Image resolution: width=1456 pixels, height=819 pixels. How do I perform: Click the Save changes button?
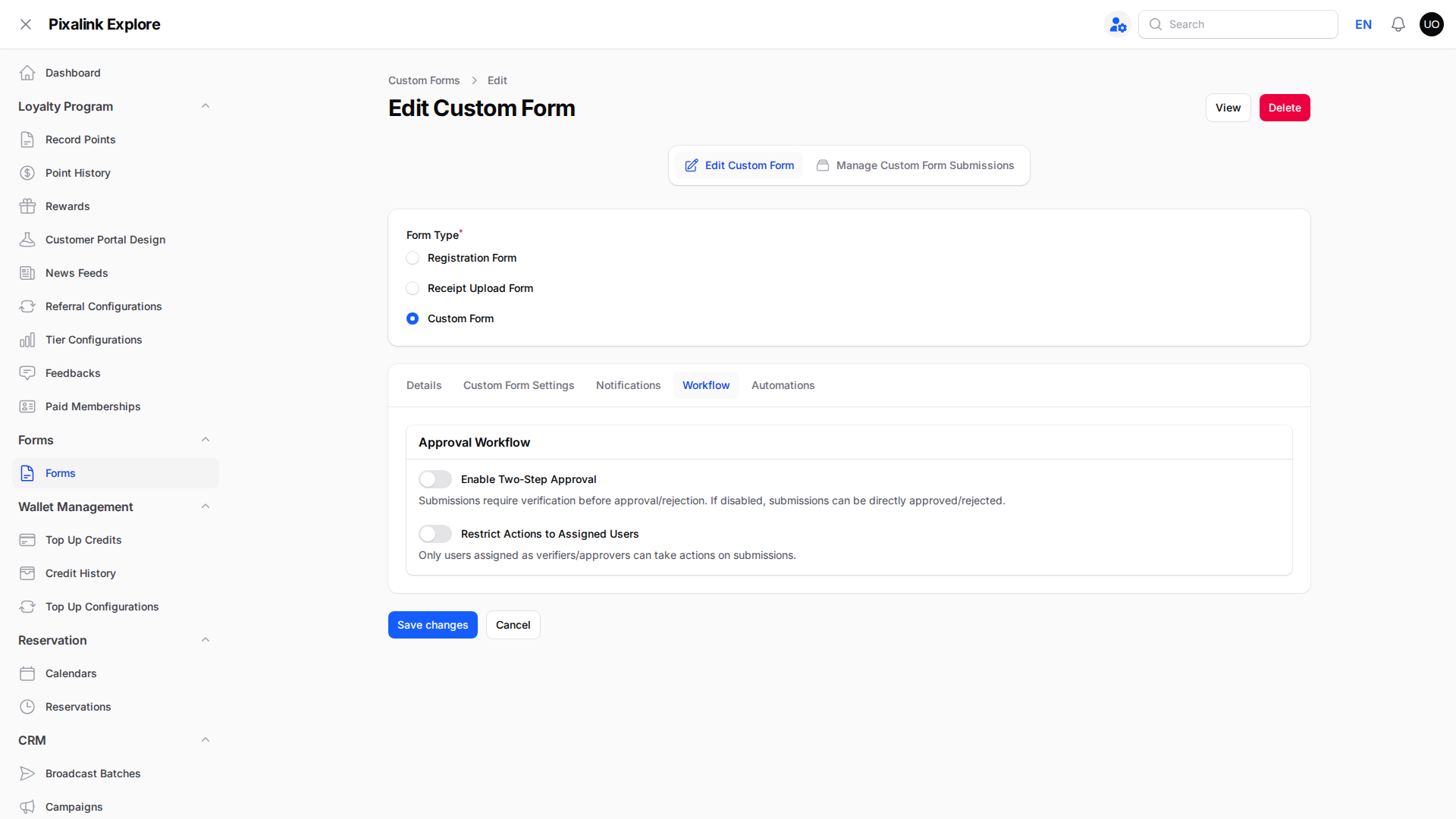coord(433,625)
